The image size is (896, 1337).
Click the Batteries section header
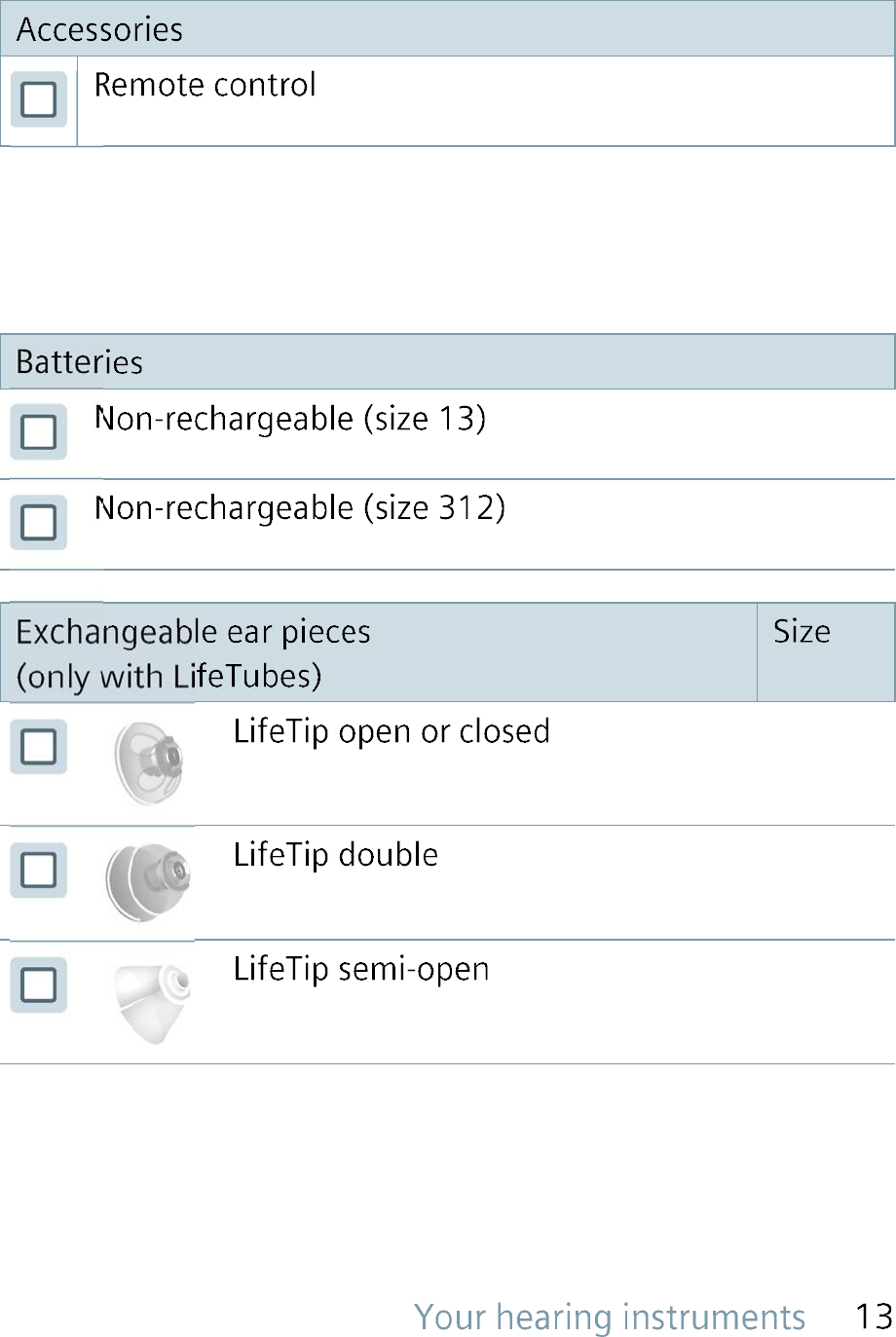[448, 362]
